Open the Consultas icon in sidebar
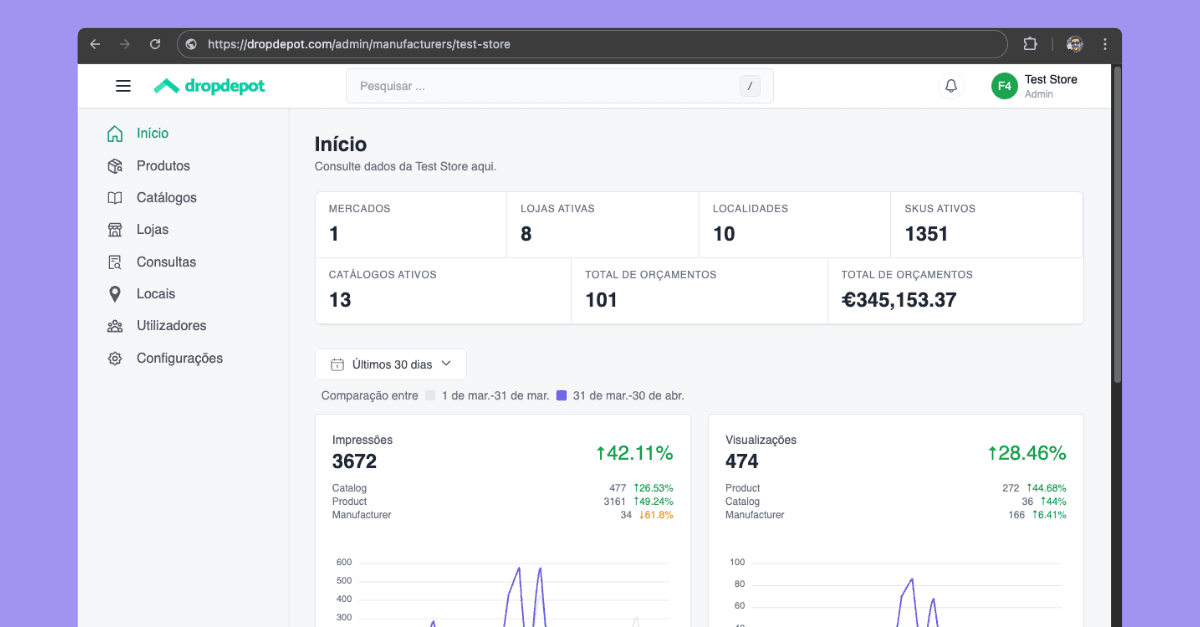This screenshot has height=627, width=1200. pos(115,261)
